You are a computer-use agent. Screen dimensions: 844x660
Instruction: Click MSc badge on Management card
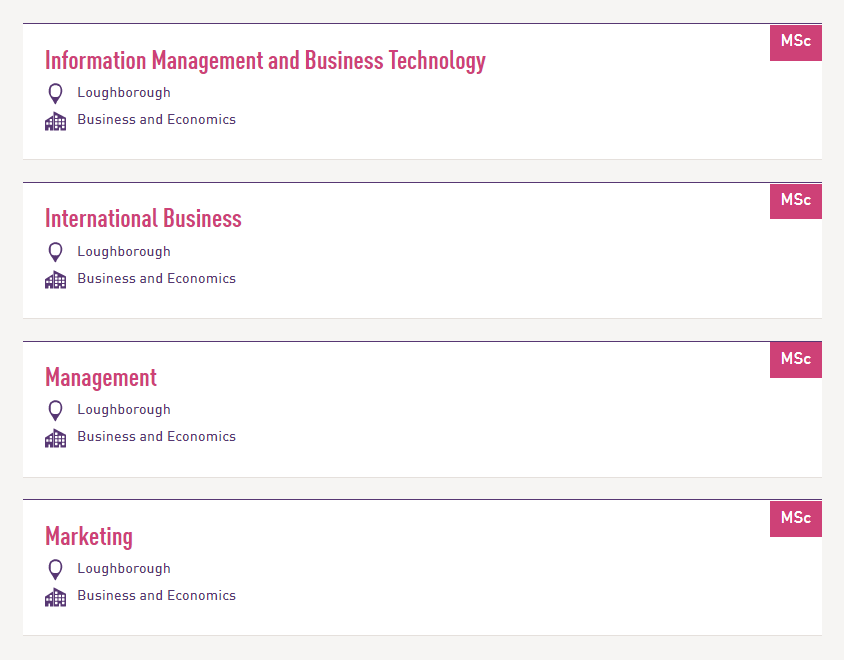(796, 359)
